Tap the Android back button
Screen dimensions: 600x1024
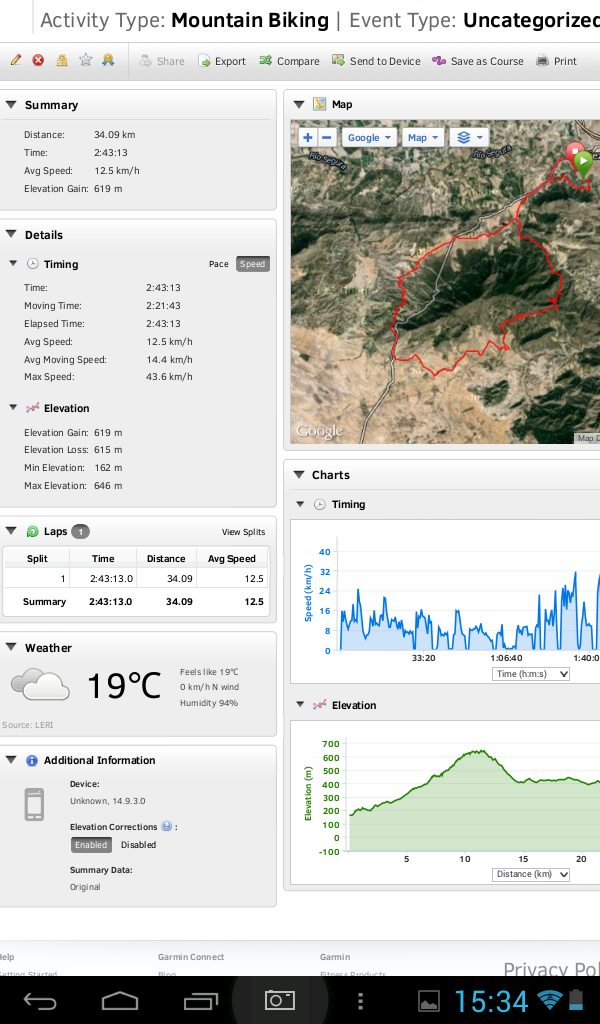click(x=40, y=1000)
